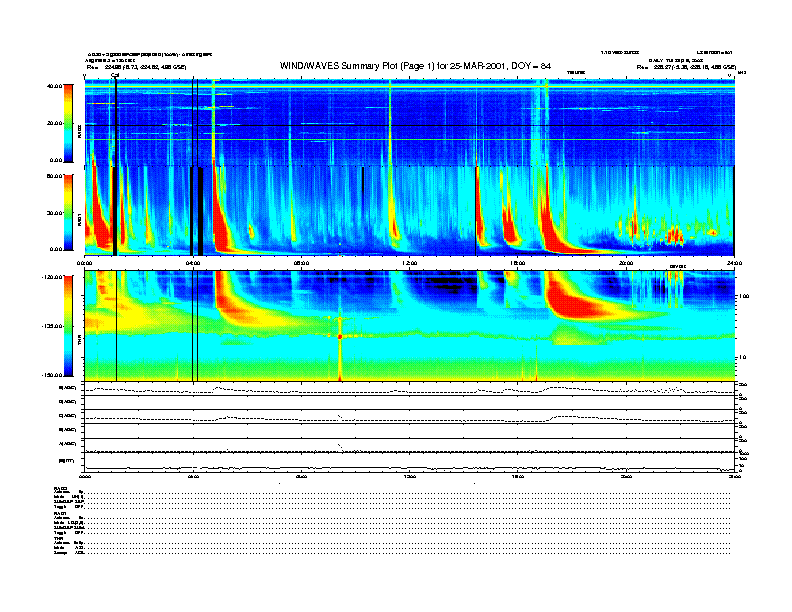The image size is (792, 612).
Task: Click the 30.00 label on RAD1 scale
Action: [55, 213]
